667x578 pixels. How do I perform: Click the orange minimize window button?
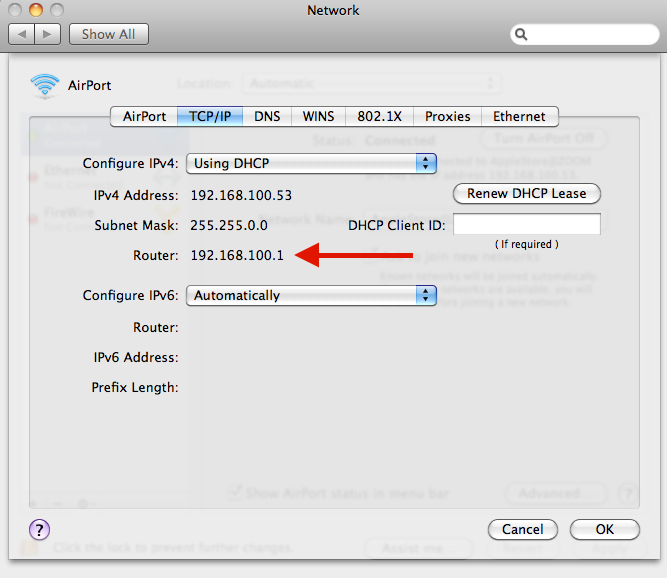click(36, 10)
